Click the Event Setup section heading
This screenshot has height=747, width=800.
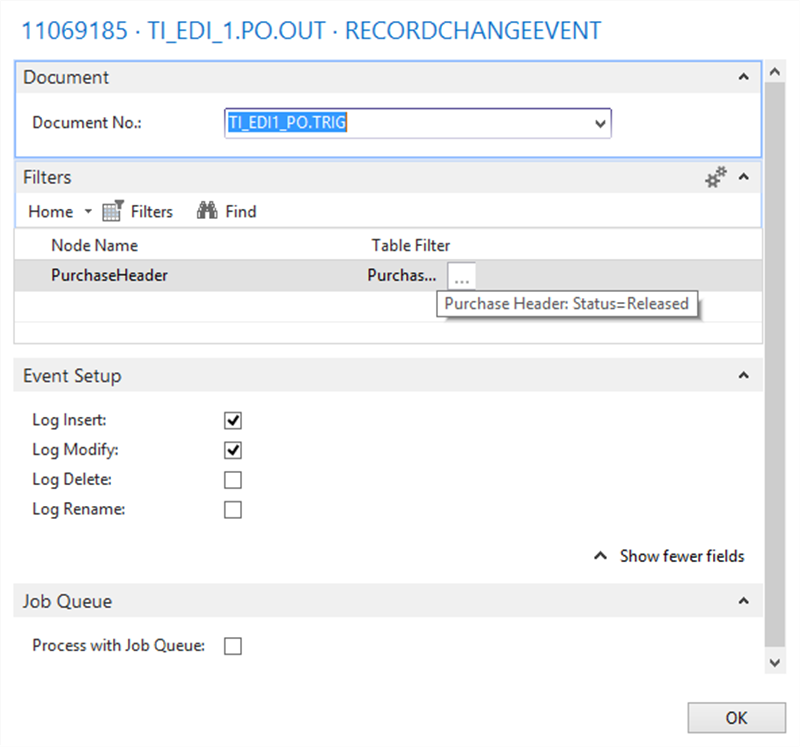click(72, 376)
